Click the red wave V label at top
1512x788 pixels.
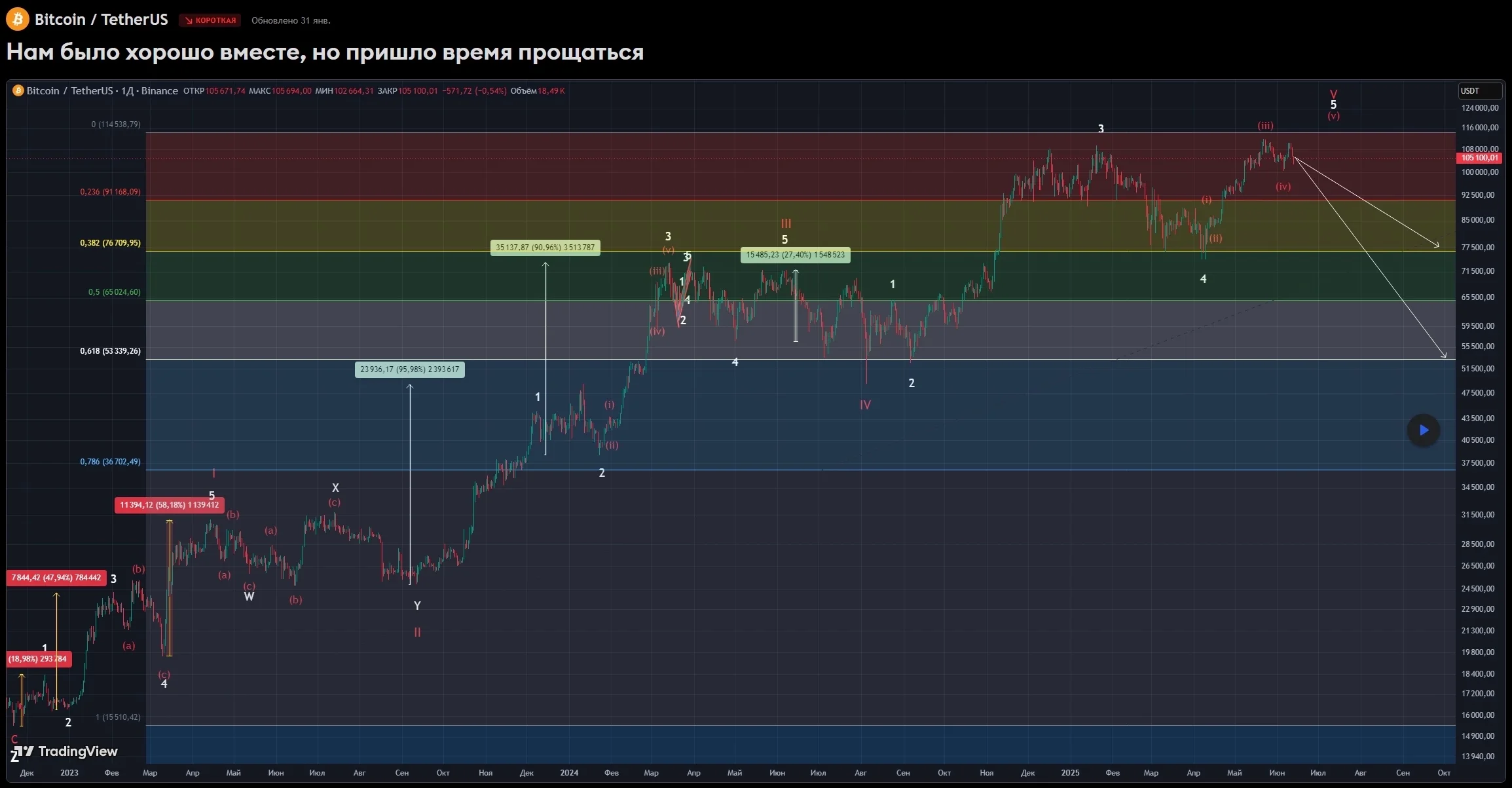1333,94
